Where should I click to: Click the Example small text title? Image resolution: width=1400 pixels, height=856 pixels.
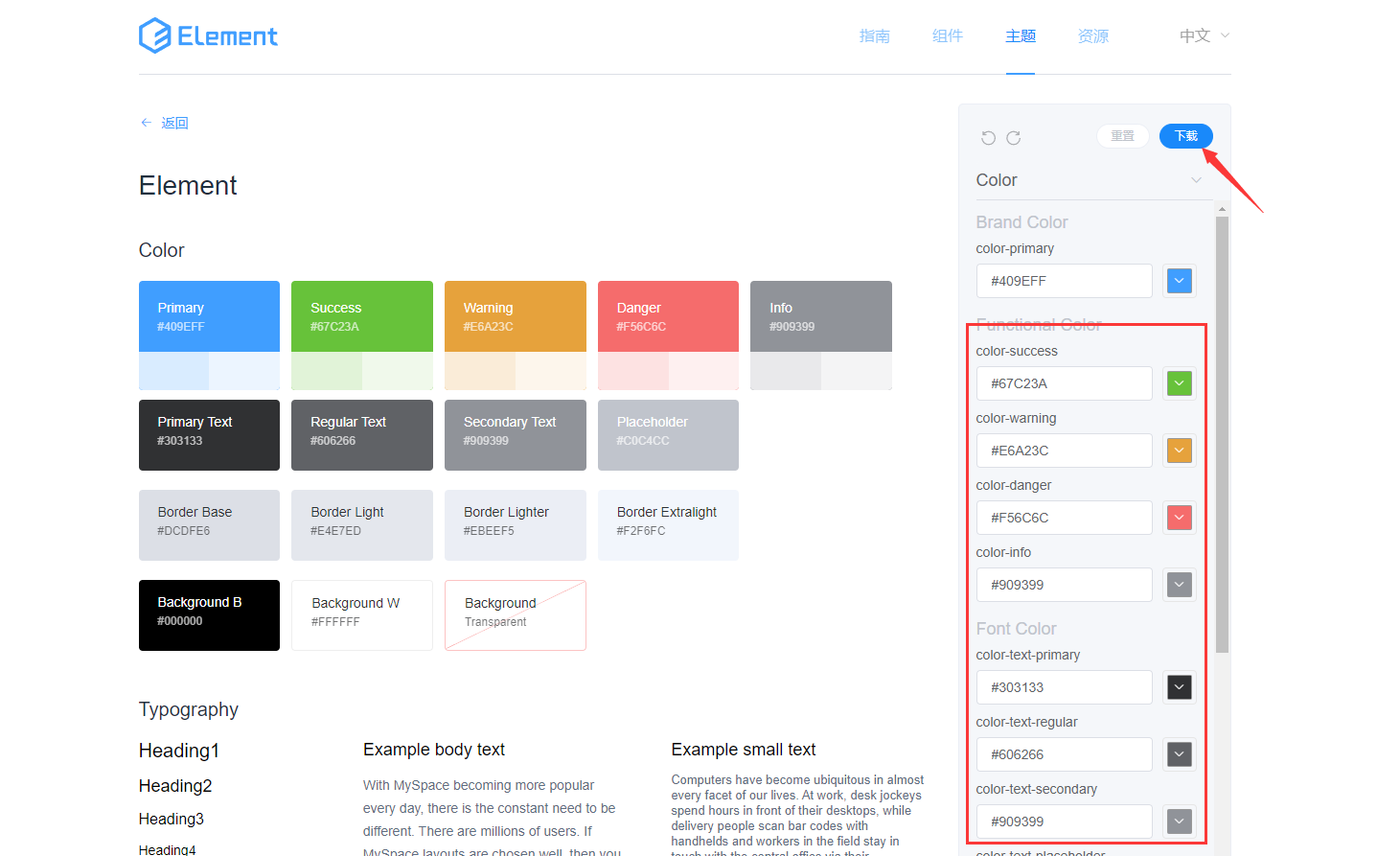[x=744, y=750]
